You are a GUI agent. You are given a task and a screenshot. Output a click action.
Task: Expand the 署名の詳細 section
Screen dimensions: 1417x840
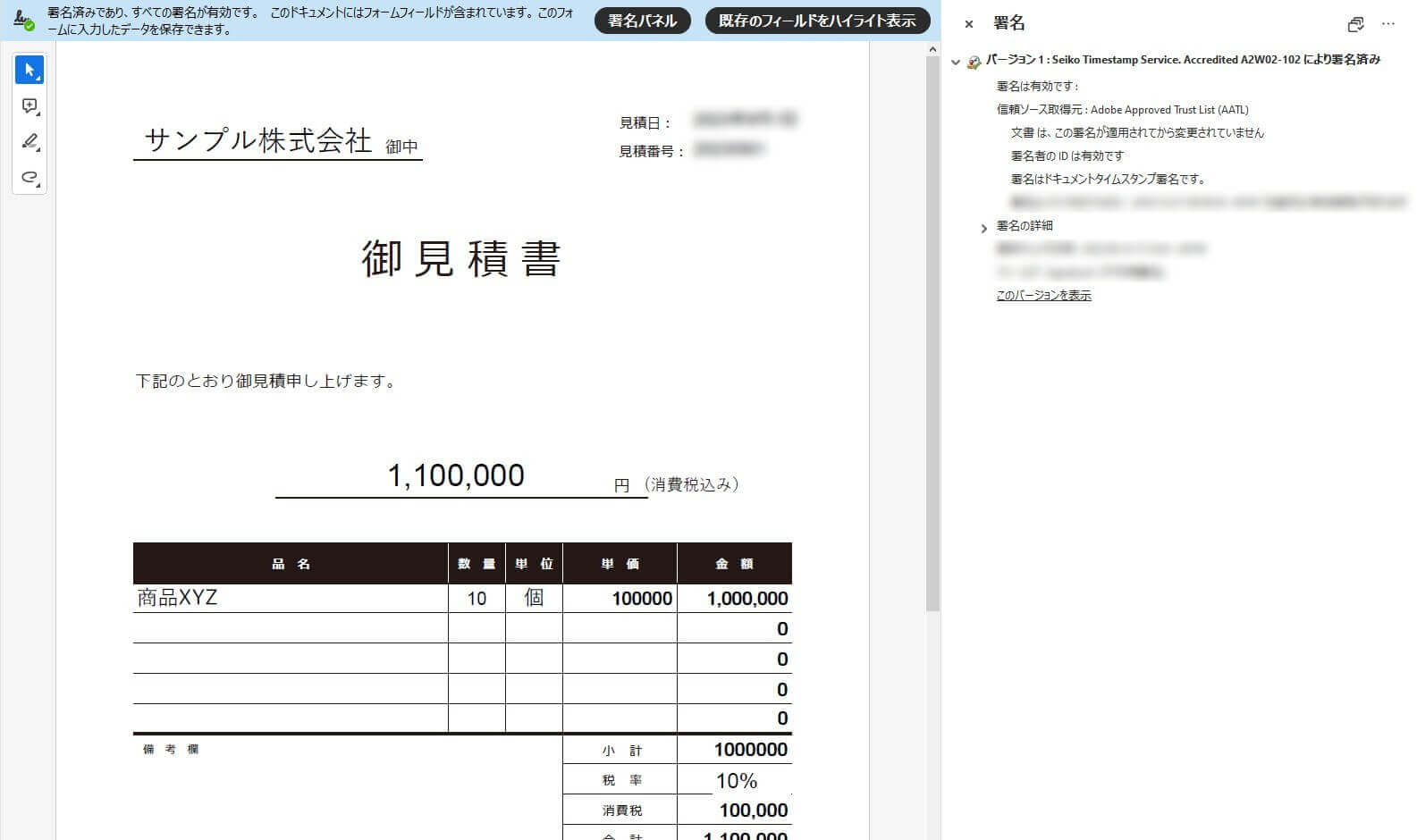coord(984,228)
